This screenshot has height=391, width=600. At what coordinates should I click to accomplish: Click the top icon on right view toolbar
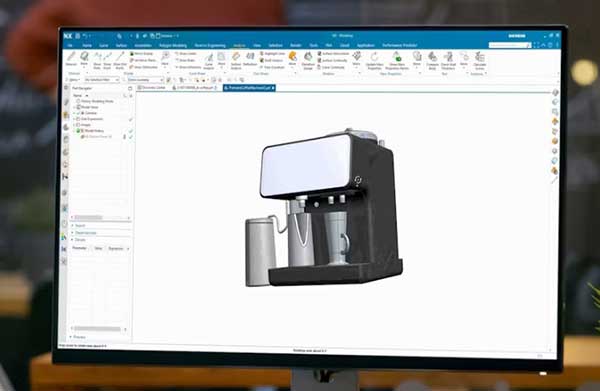(555, 93)
